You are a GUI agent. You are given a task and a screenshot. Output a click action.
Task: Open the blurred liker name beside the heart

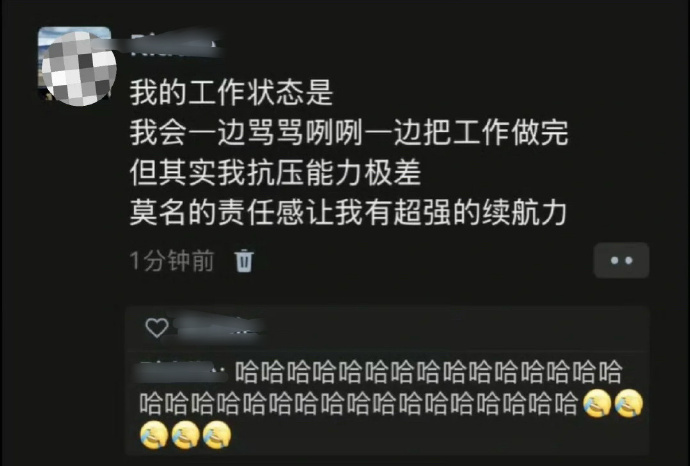[219, 327]
